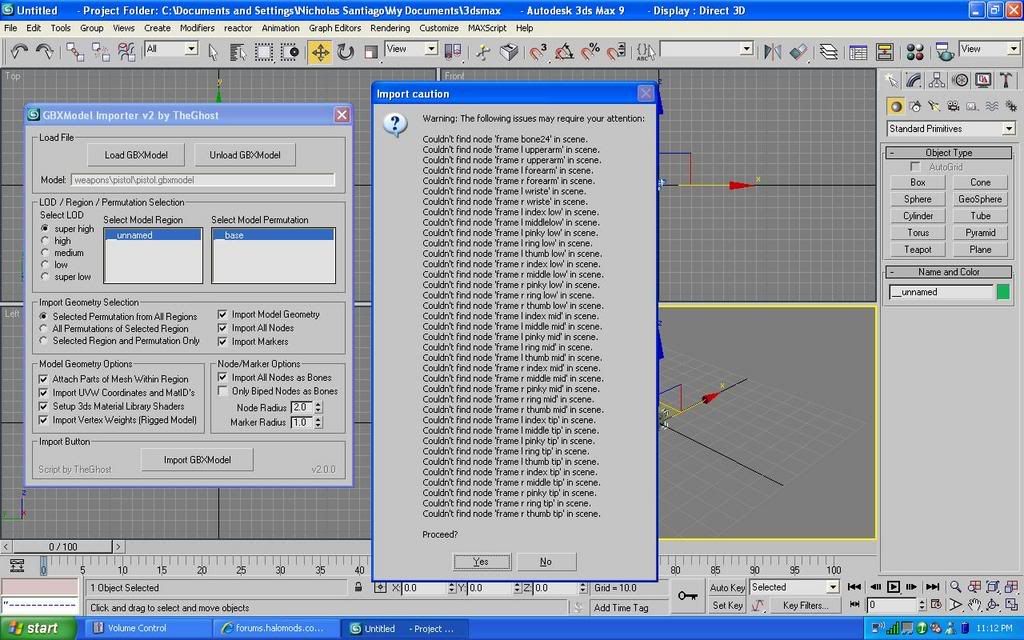Open the Hierarchy command panel
This screenshot has width=1024, height=640.
[937, 80]
